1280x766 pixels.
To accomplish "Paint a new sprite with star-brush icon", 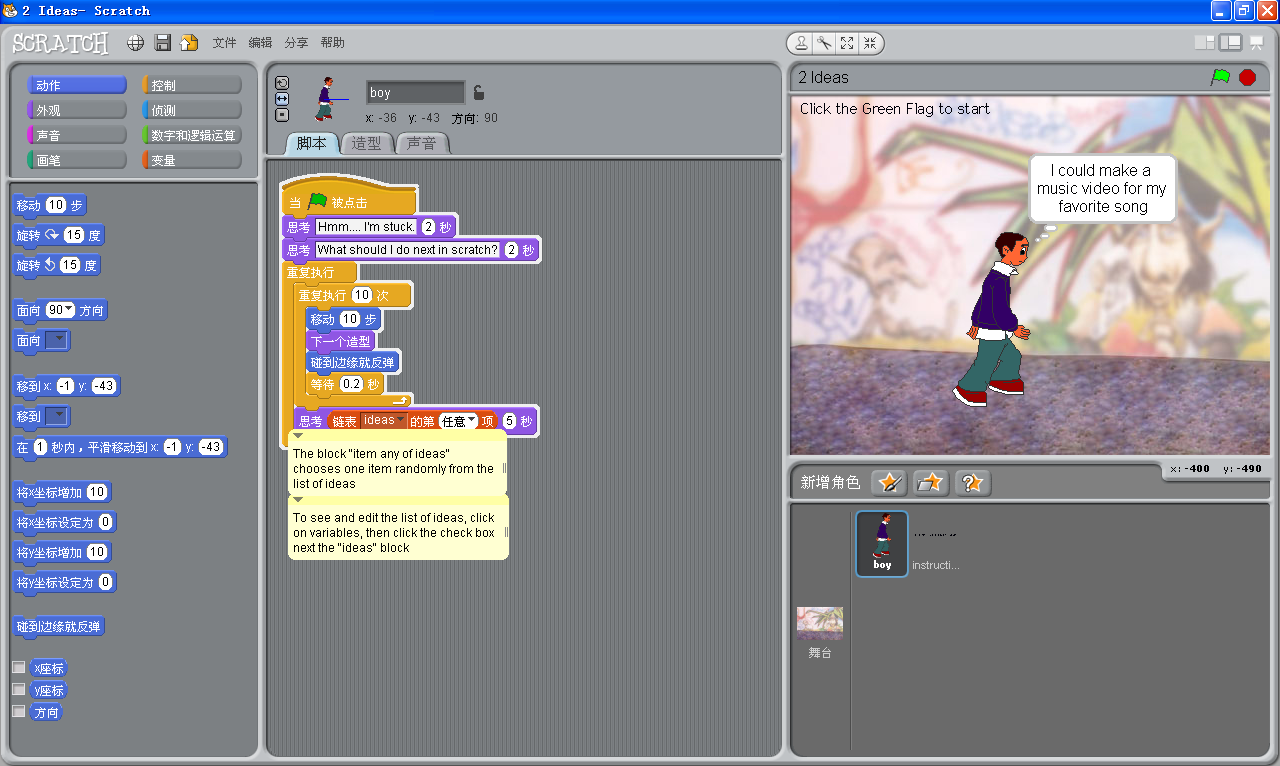I will (x=889, y=483).
